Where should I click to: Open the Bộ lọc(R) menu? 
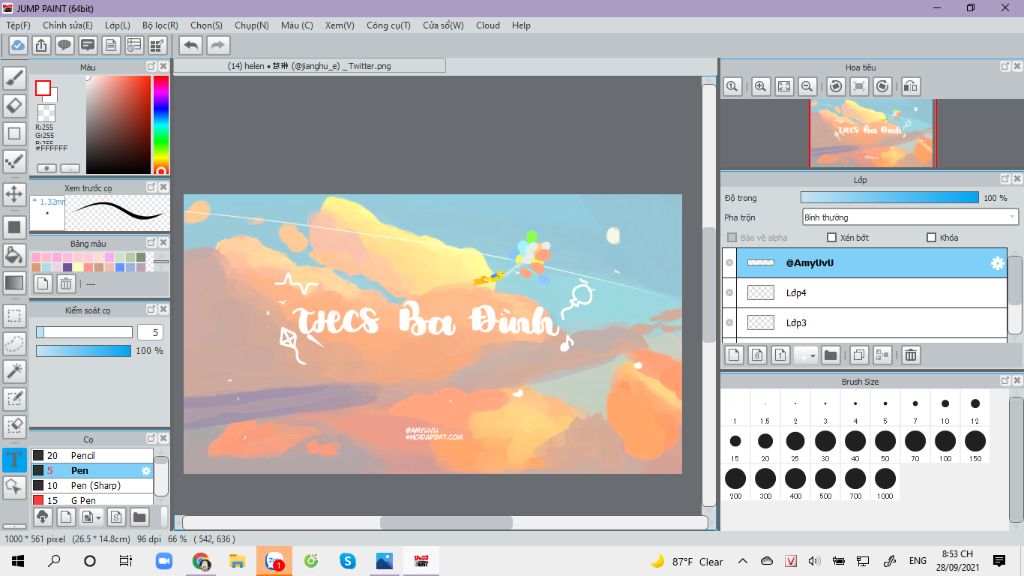pyautogui.click(x=160, y=25)
